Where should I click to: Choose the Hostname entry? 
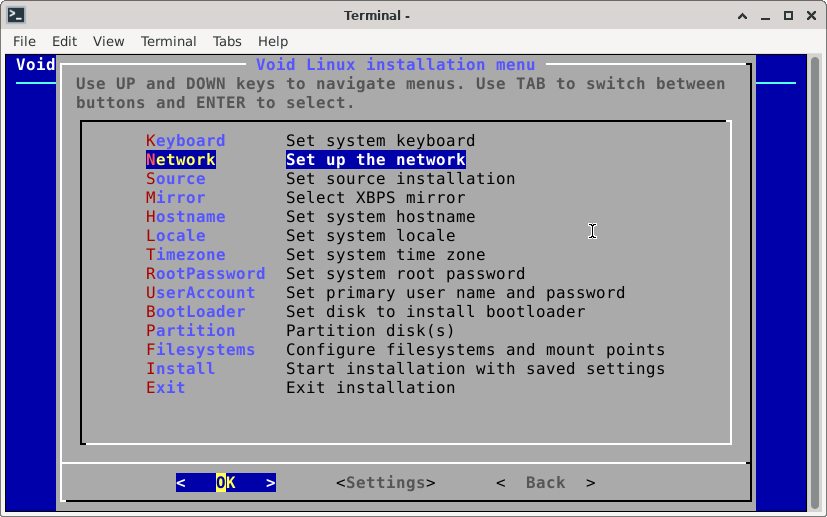(185, 217)
